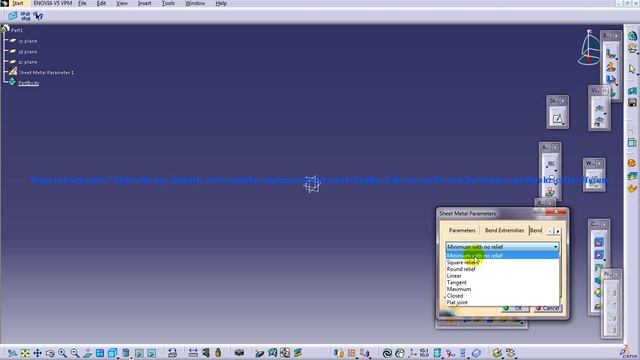Select PartBody in the tree

click(x=29, y=83)
